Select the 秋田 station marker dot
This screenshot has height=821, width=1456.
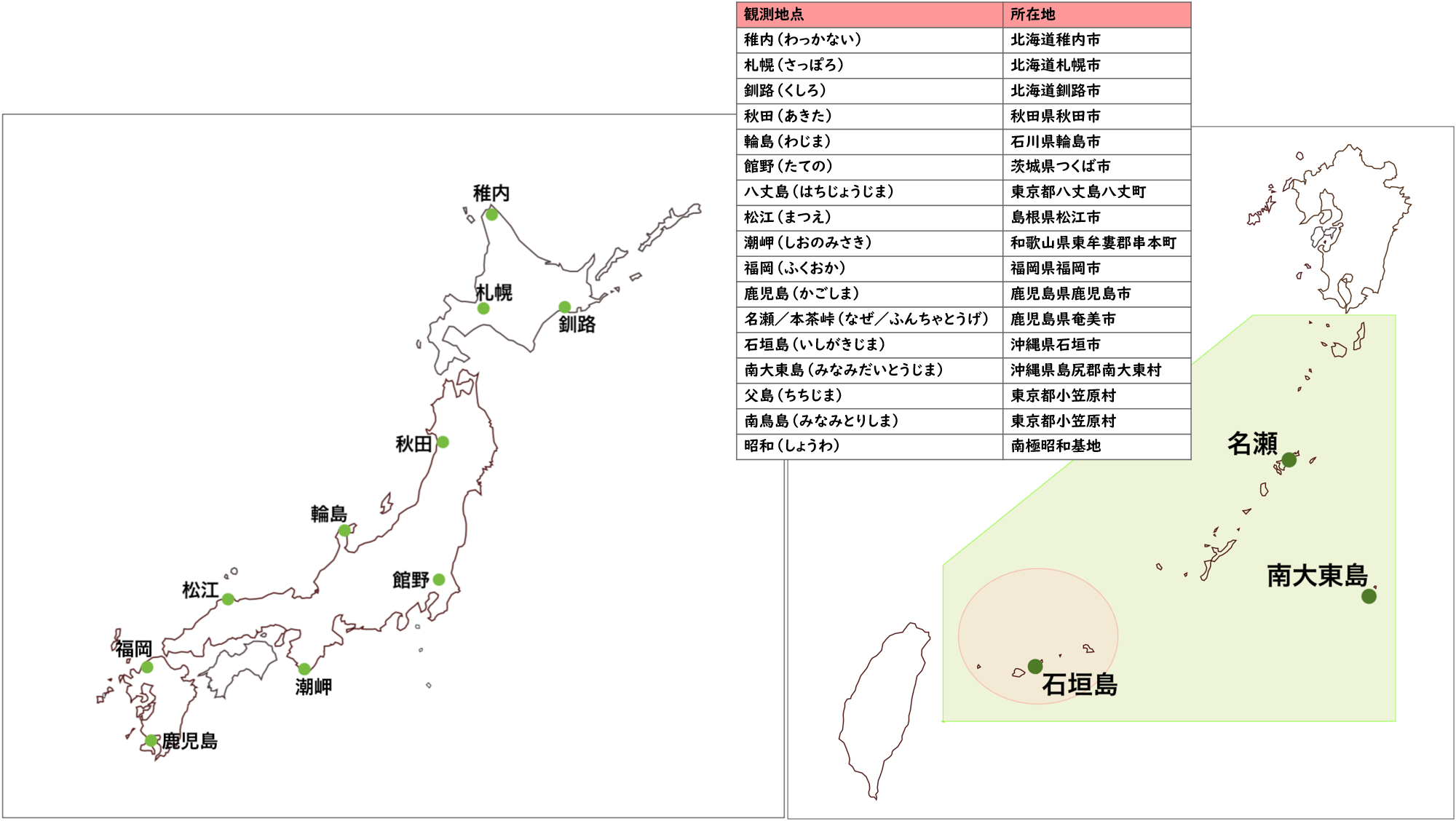pos(443,442)
